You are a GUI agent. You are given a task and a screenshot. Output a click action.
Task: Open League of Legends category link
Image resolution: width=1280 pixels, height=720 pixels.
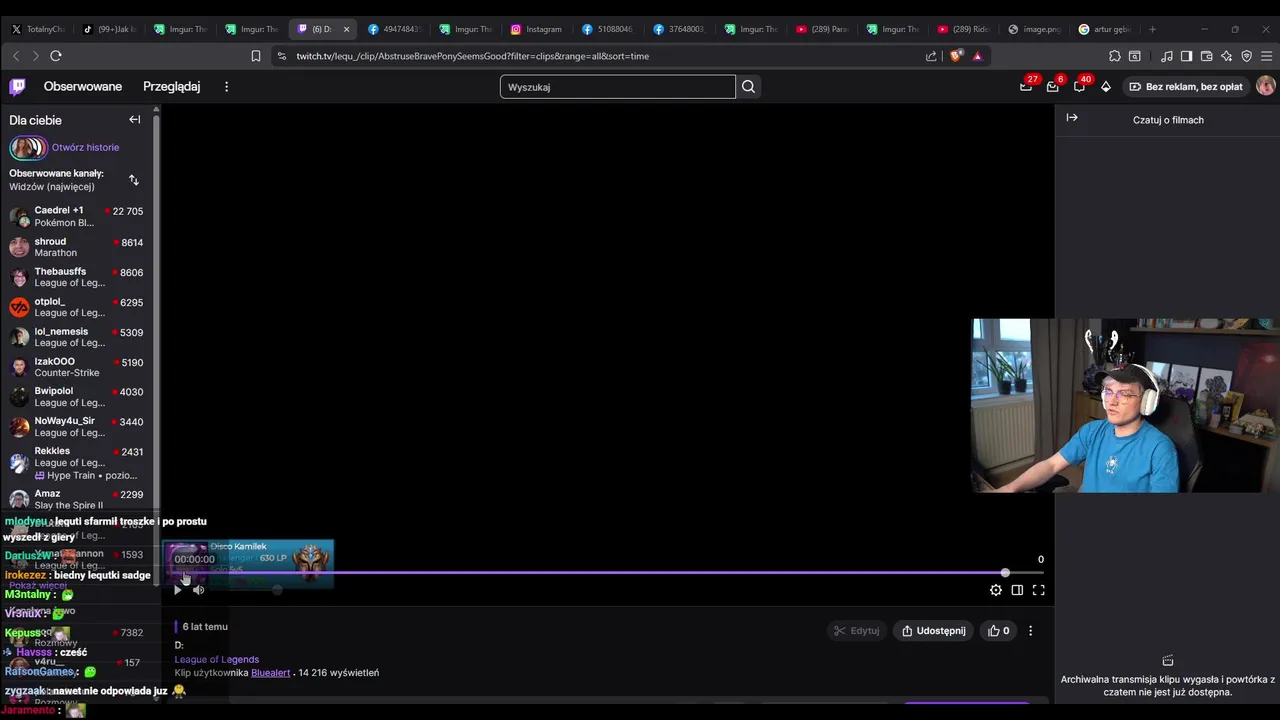click(x=217, y=659)
